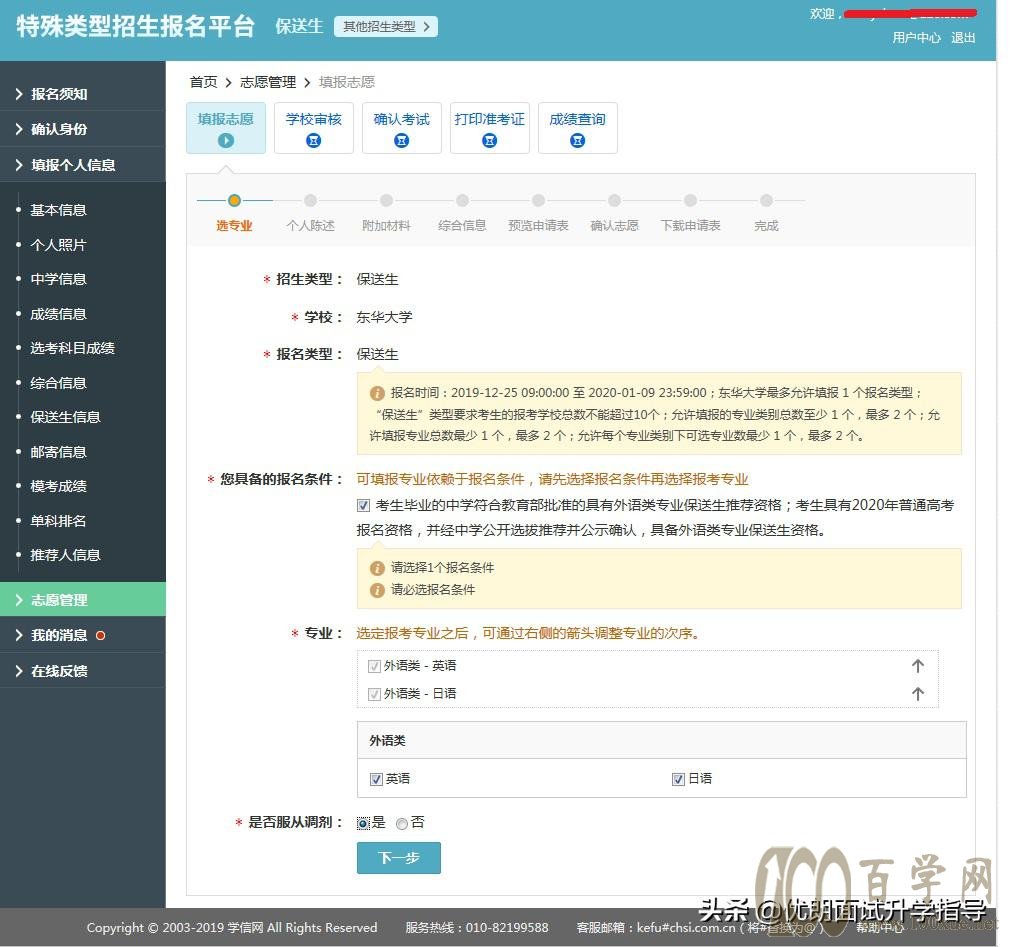Uncheck 外语类 - 英语 in selected list
Viewport: 1010px width, 947px height.
click(x=374, y=667)
